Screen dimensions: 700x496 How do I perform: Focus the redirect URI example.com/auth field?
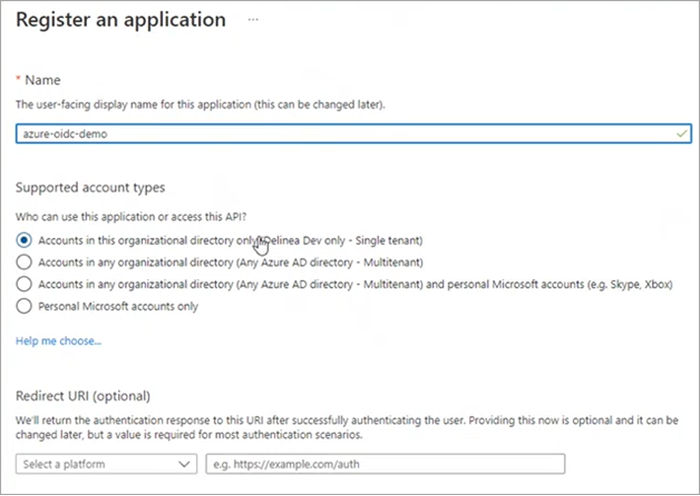385,464
